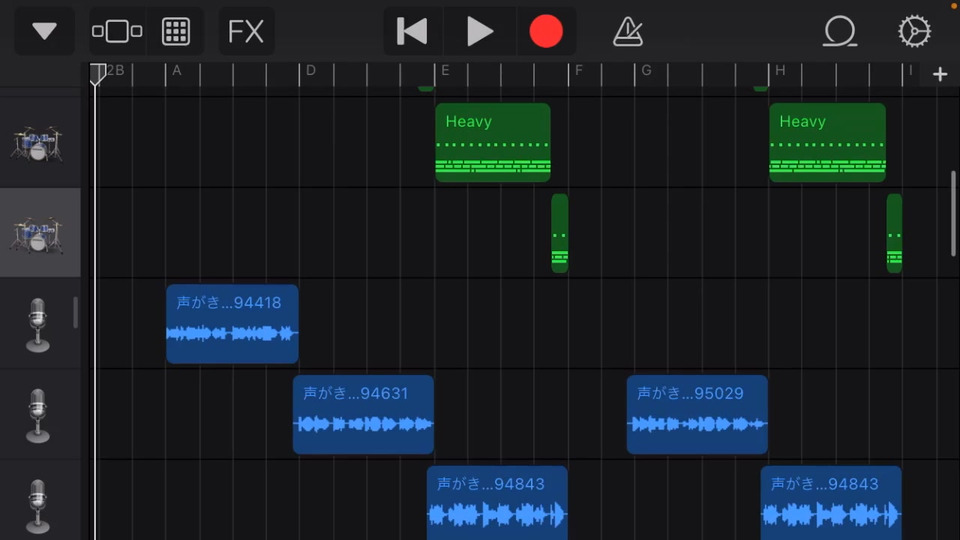Select the second microphone audio track

40,414
